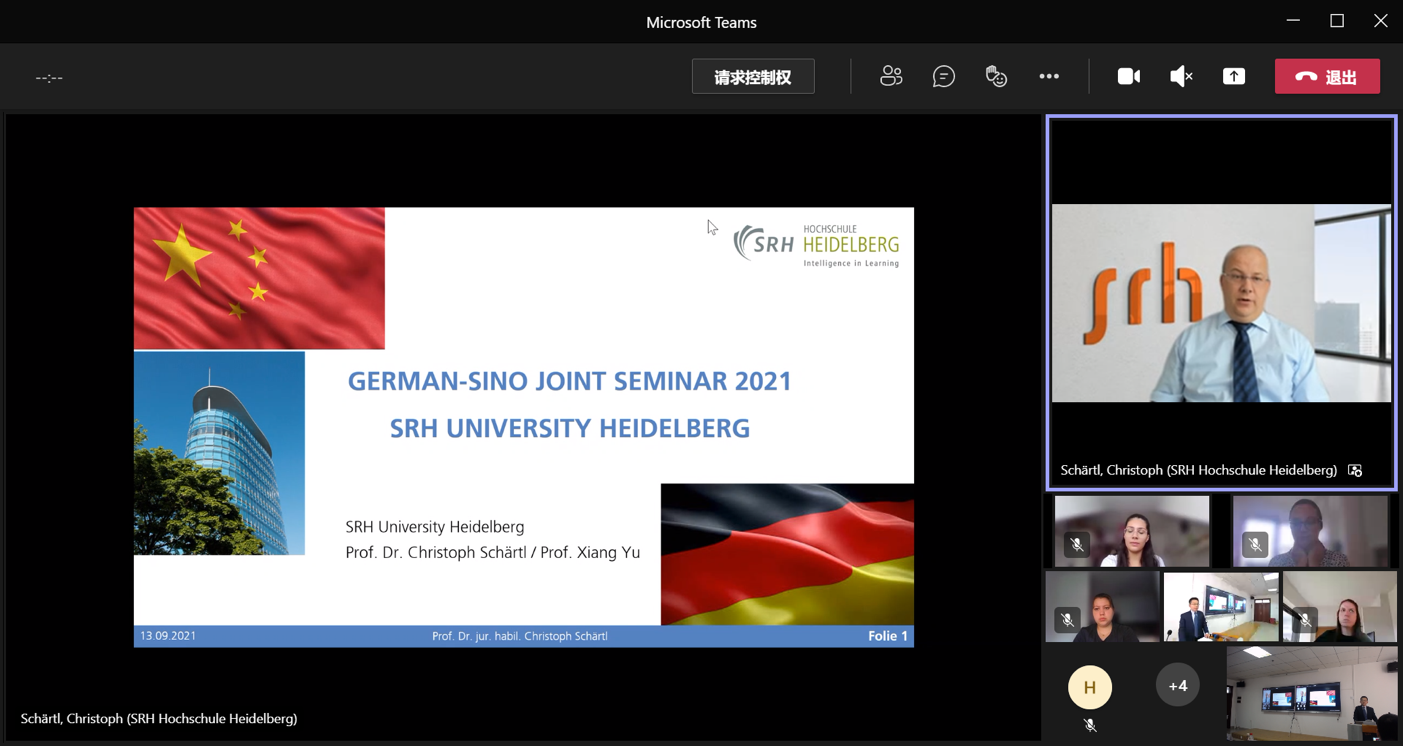Maximize the Microsoft Teams window
The height and width of the screenshot is (746, 1403).
1337,21
